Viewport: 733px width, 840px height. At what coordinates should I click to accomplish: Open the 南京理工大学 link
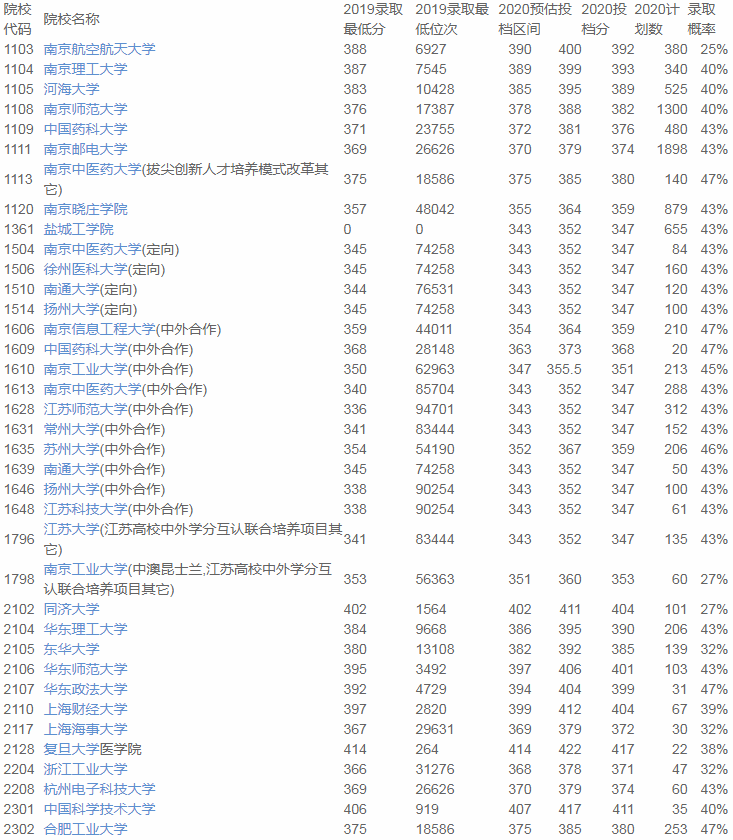(x=86, y=69)
